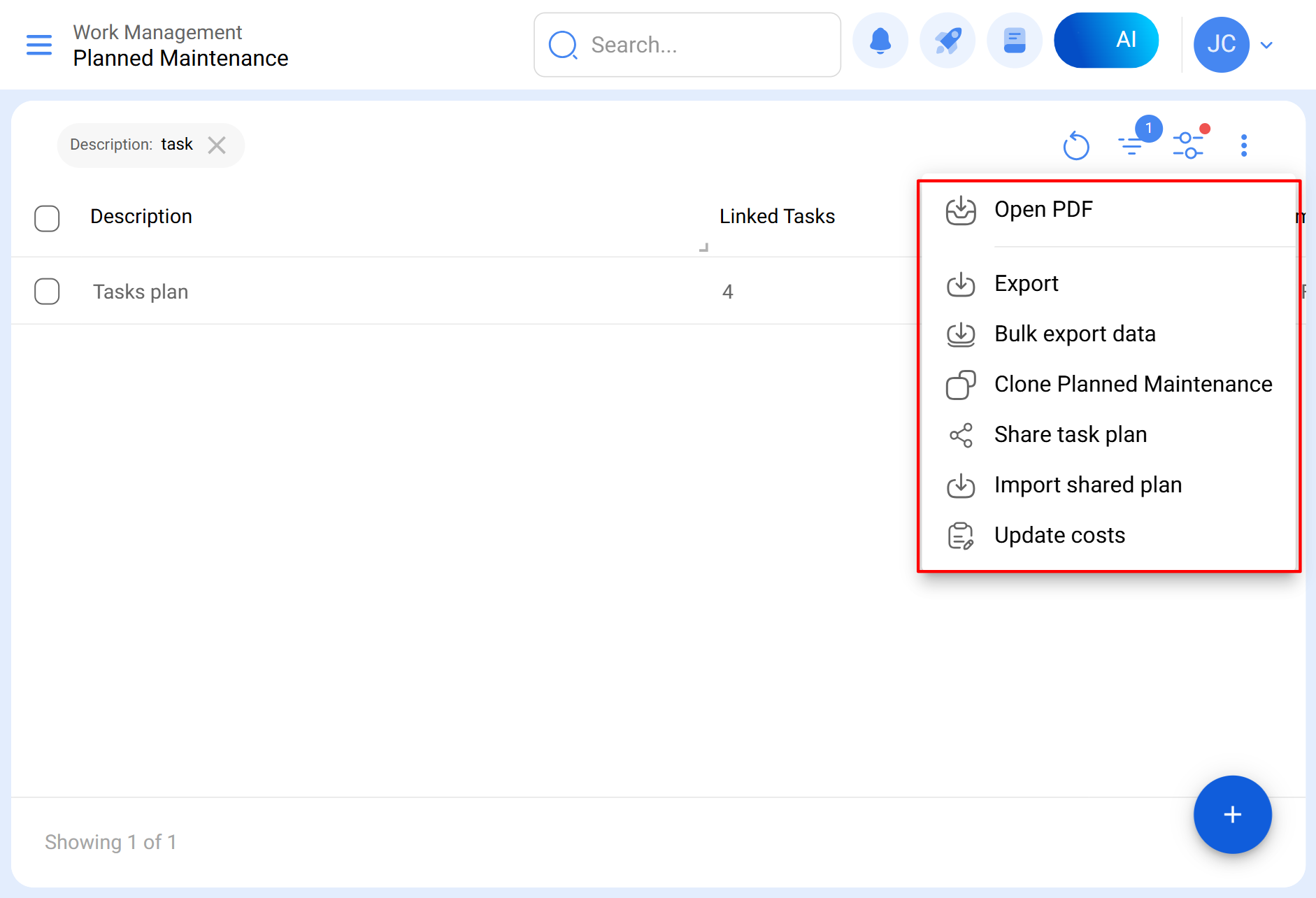Click the notifications bell icon
The height and width of the screenshot is (898, 1316).
[880, 41]
